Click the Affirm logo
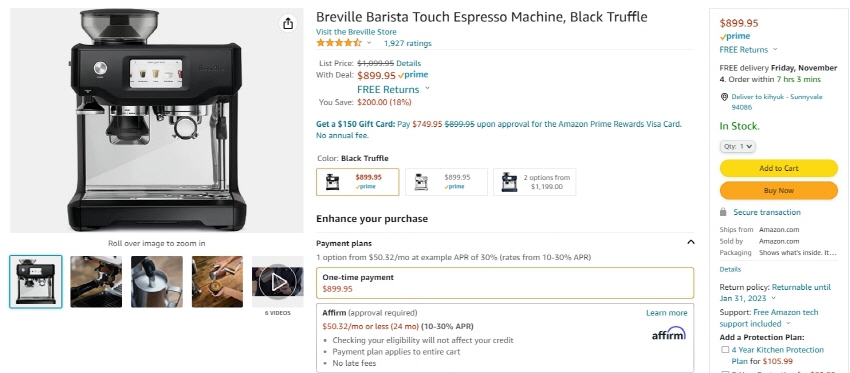Viewport: 850px width, 373px height. coord(668,333)
